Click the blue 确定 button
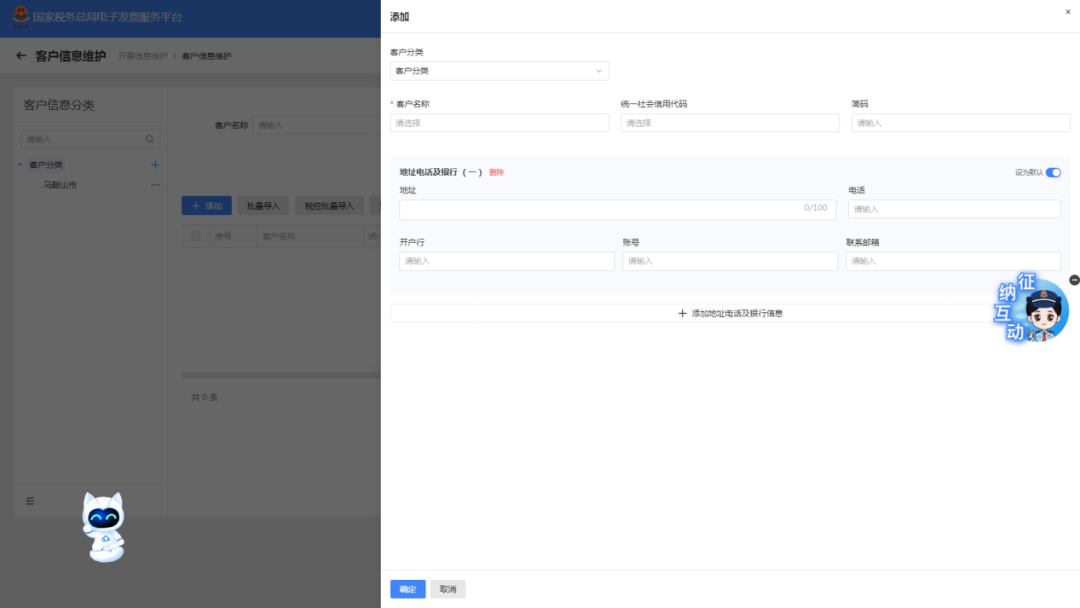The image size is (1080, 608). [407, 589]
